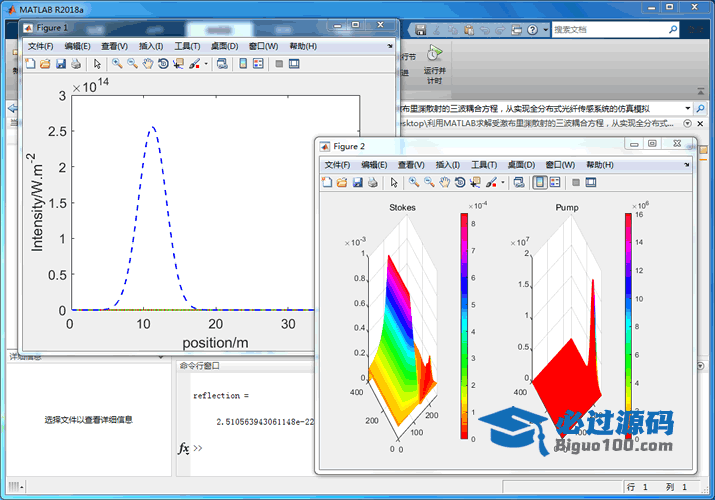This screenshot has height=500, width=715.
Task: Print figure icon in Figure 1 toolbar
Action: click(x=76, y=64)
